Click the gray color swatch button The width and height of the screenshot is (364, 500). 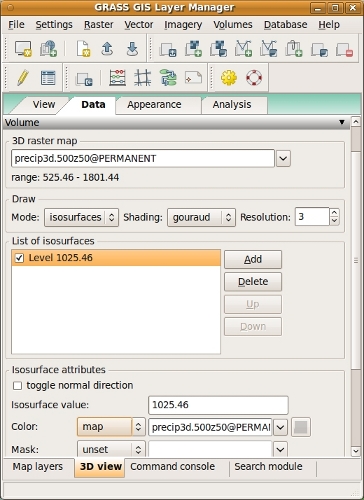[x=301, y=427]
